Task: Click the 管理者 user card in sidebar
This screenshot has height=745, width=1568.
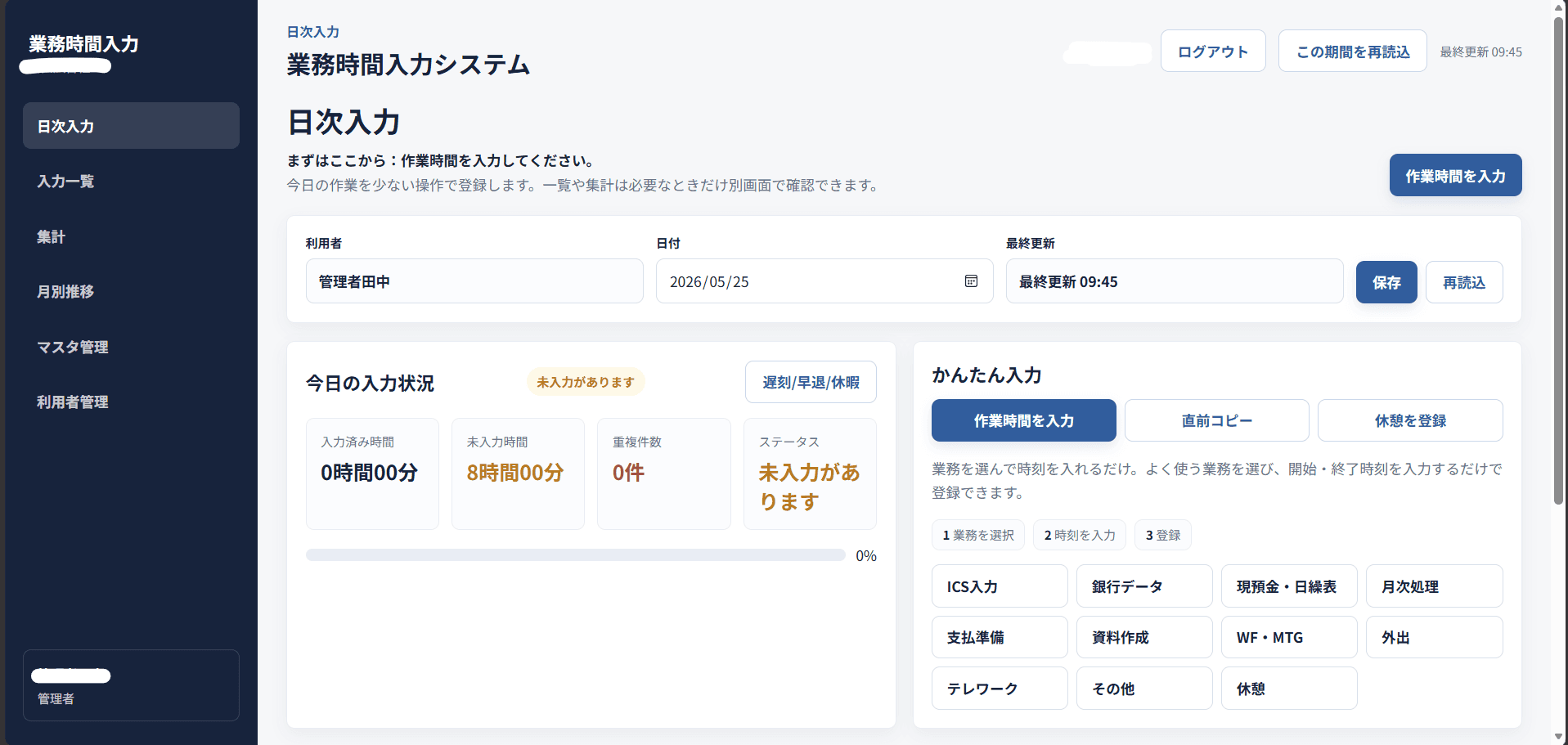Action: [x=131, y=685]
